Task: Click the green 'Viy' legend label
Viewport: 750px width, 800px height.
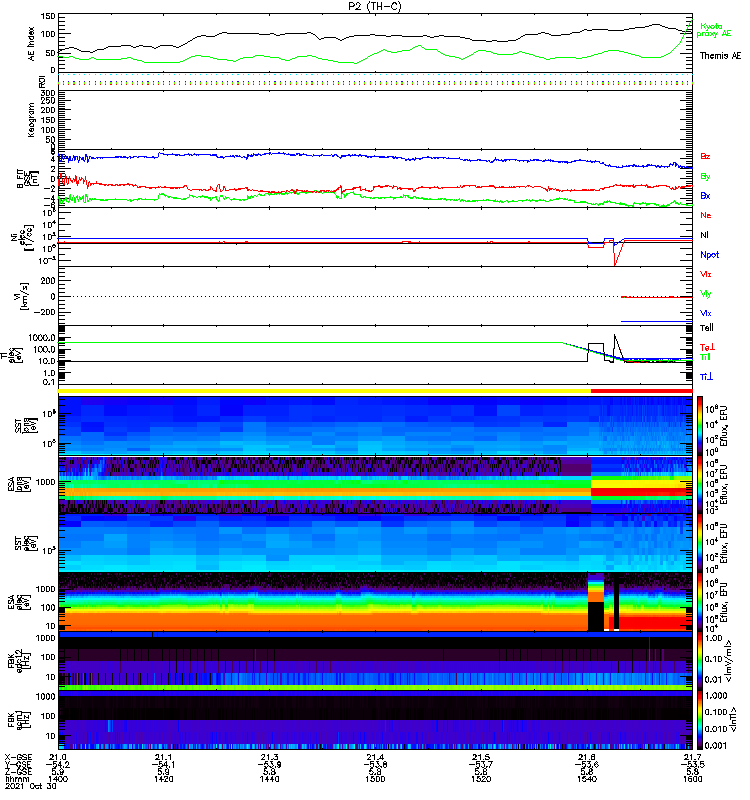Action: coord(706,294)
